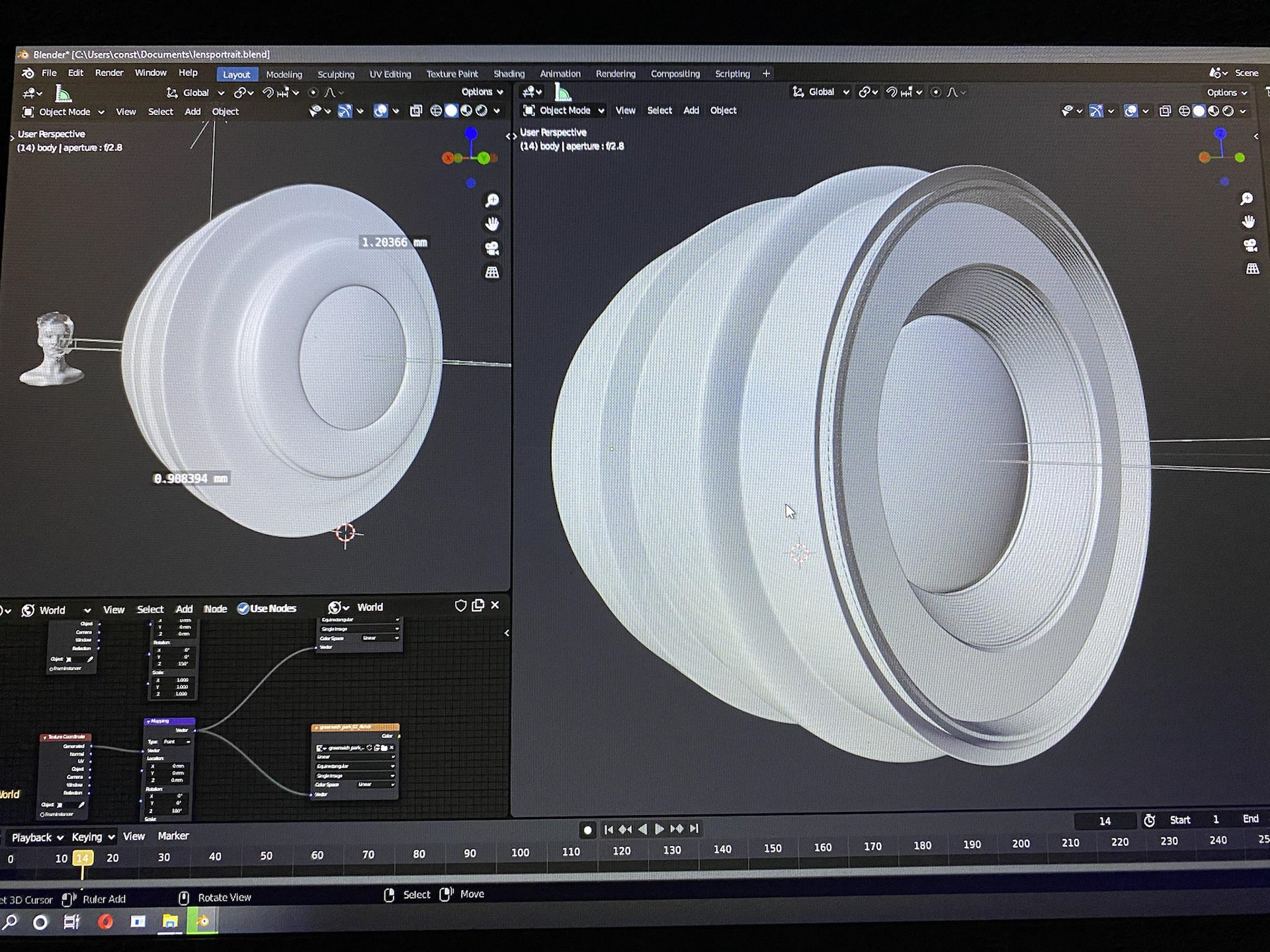Open the Playback dropdown in timeline
Viewport: 1270px width, 952px height.
pos(37,838)
